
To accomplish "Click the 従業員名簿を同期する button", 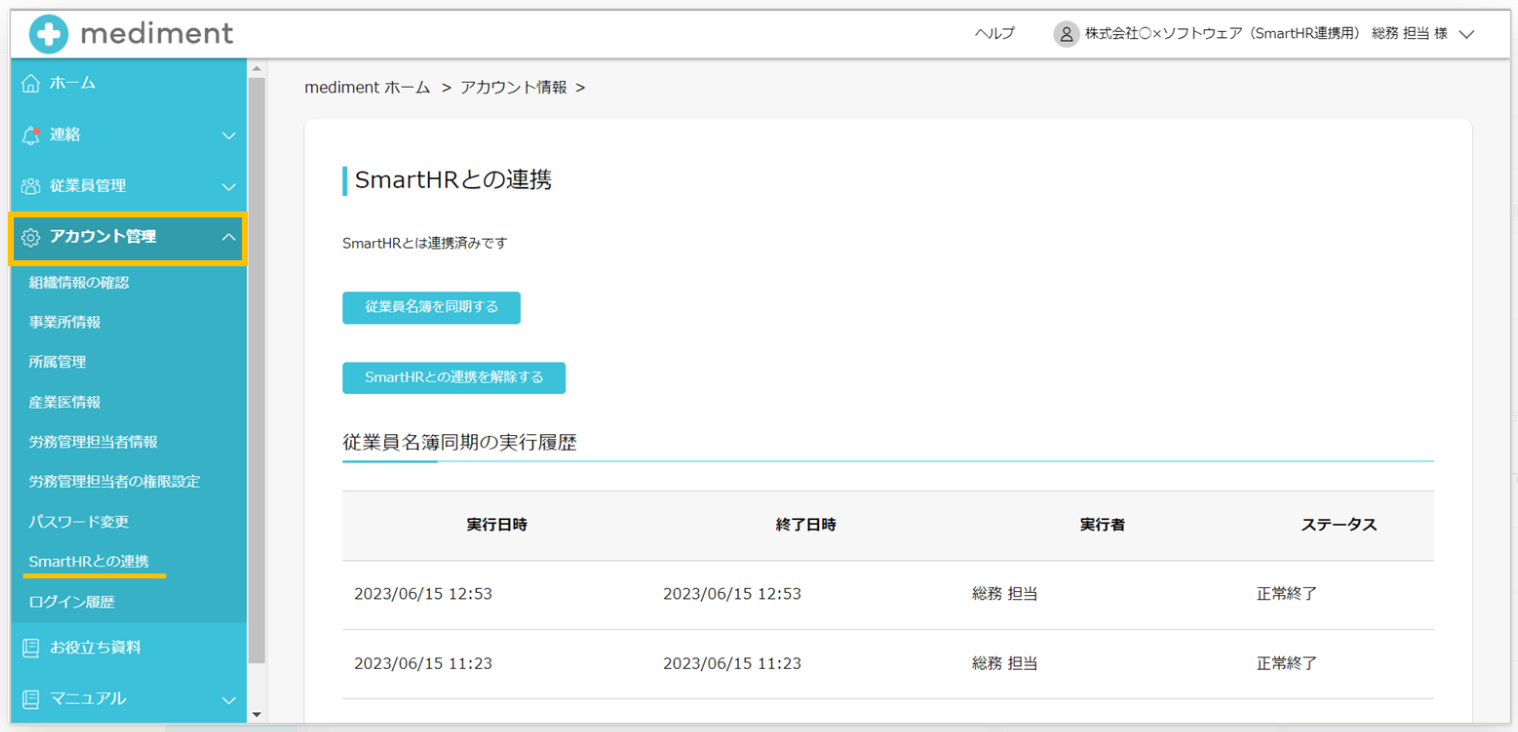I will (431, 307).
